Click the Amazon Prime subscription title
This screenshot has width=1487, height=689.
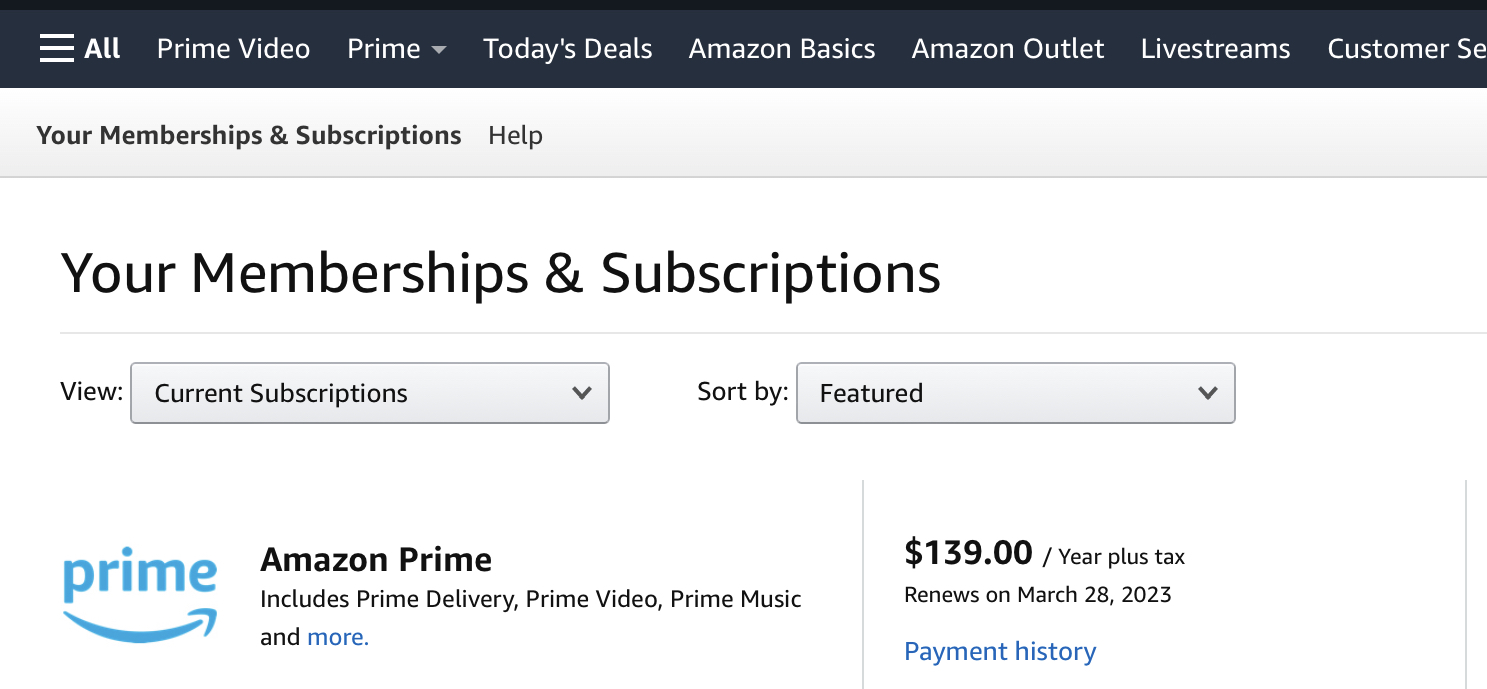click(376, 560)
